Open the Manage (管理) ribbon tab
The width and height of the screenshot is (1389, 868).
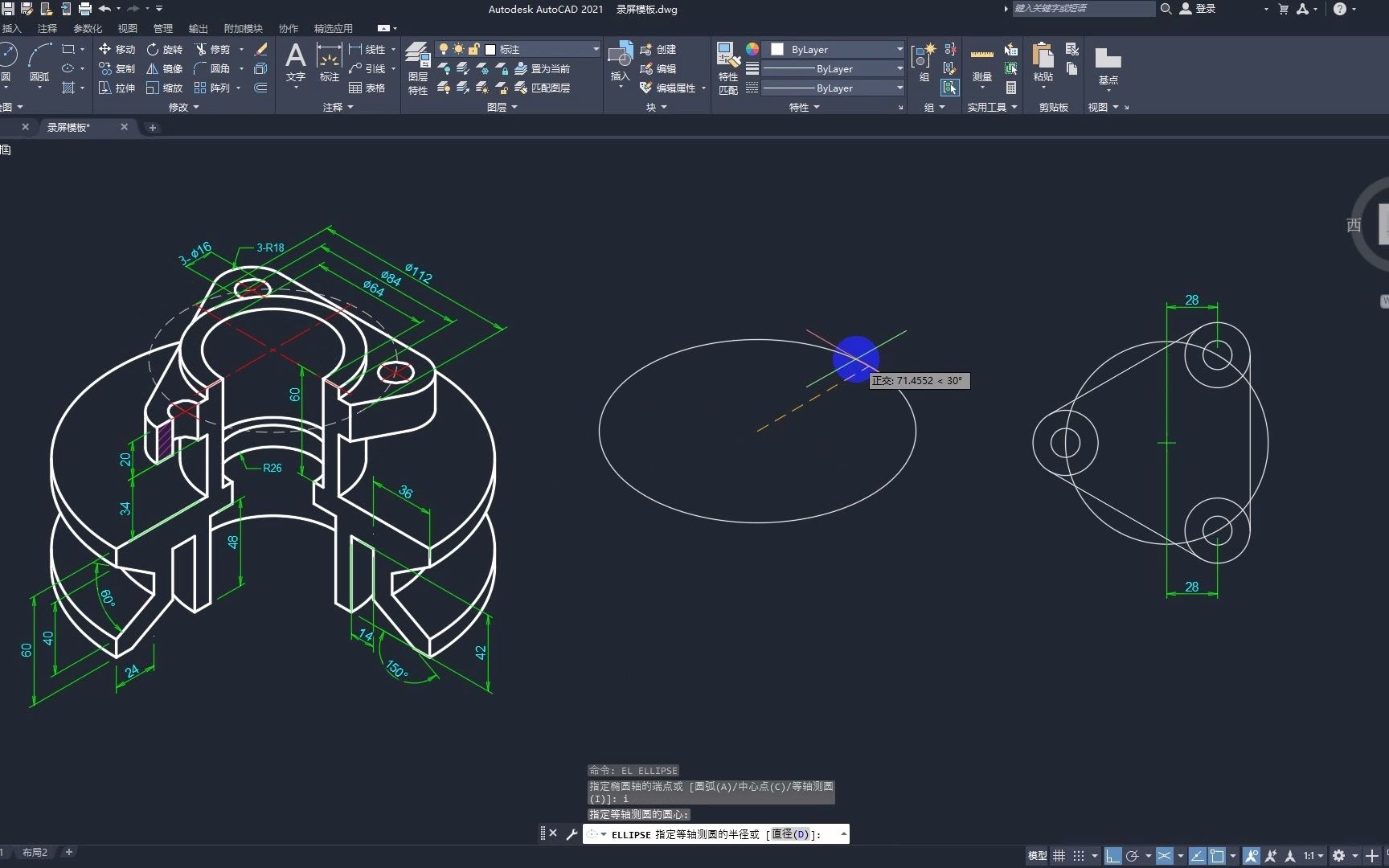(x=163, y=28)
